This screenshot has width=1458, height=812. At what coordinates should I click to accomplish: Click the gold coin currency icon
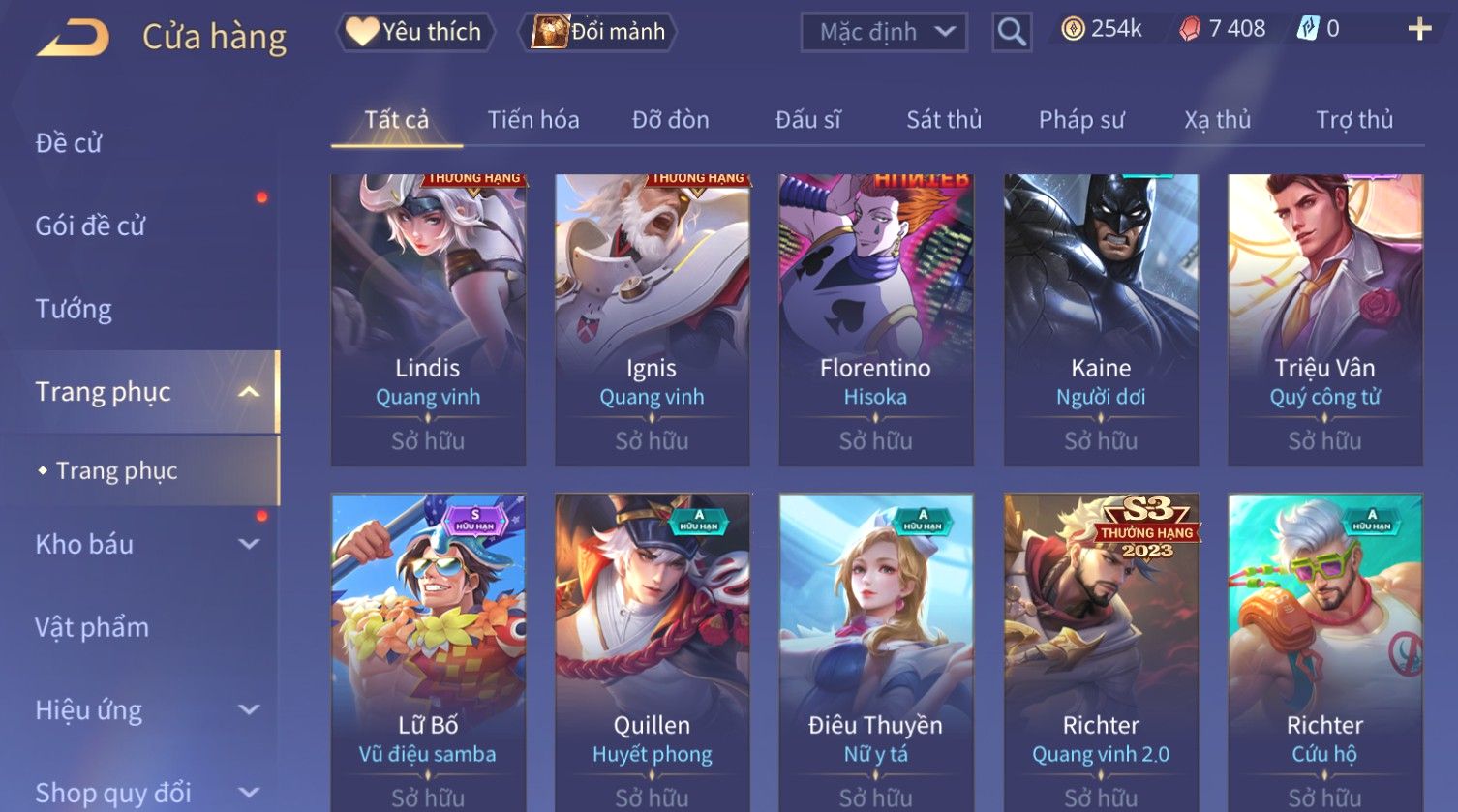coord(1073,29)
